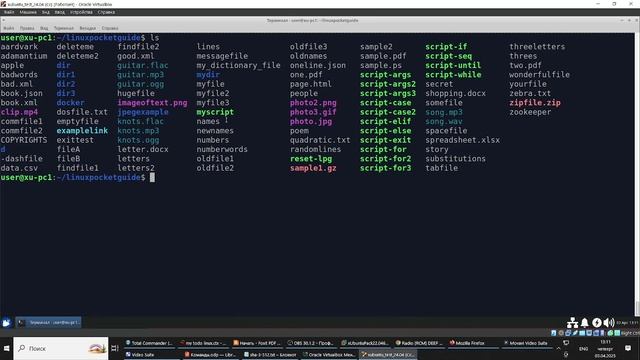Click script-while filename

453,75
